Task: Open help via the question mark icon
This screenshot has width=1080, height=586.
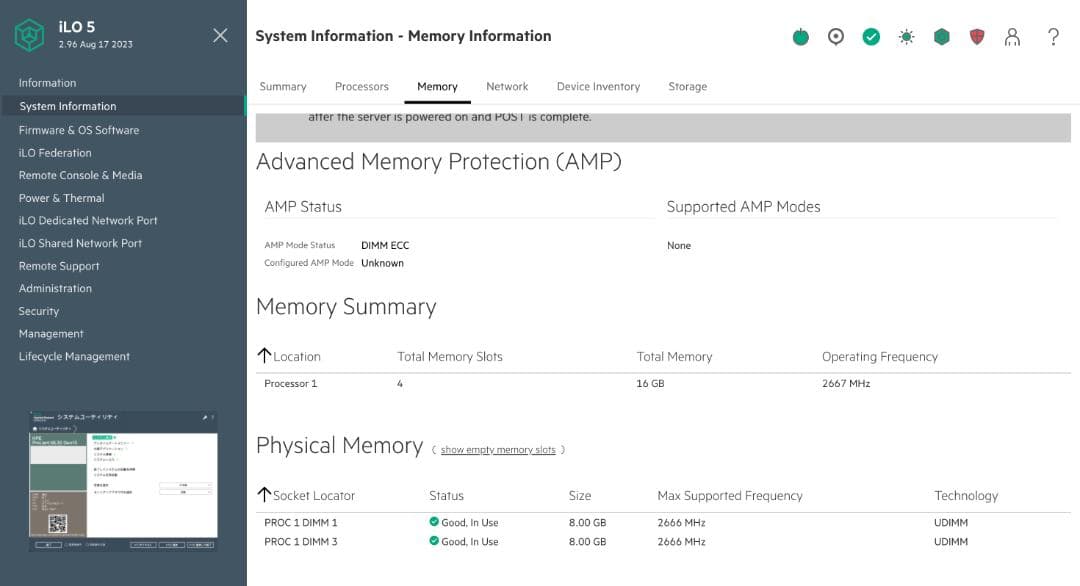Action: point(1050,37)
